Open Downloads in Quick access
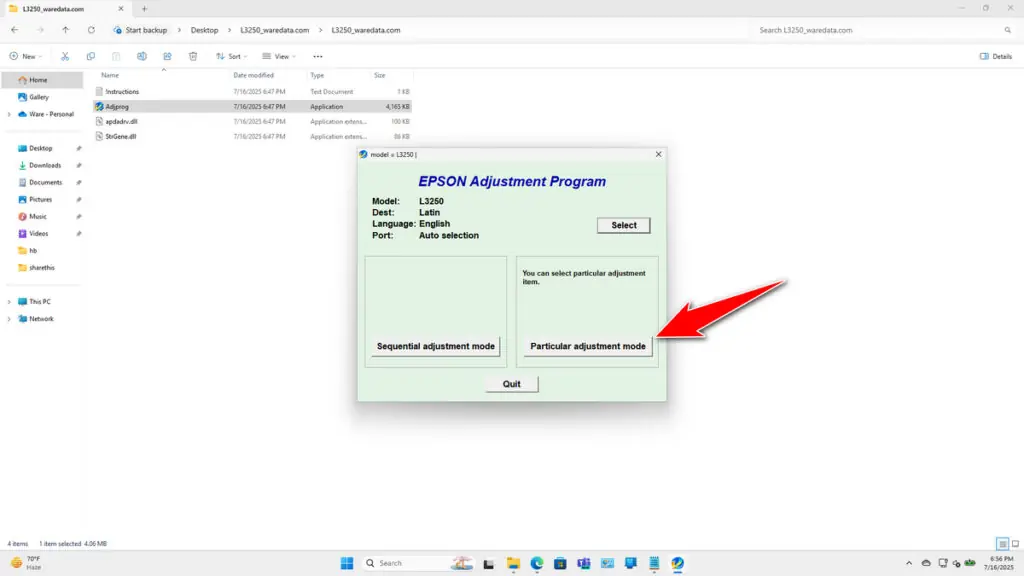1024x576 pixels. (42, 165)
